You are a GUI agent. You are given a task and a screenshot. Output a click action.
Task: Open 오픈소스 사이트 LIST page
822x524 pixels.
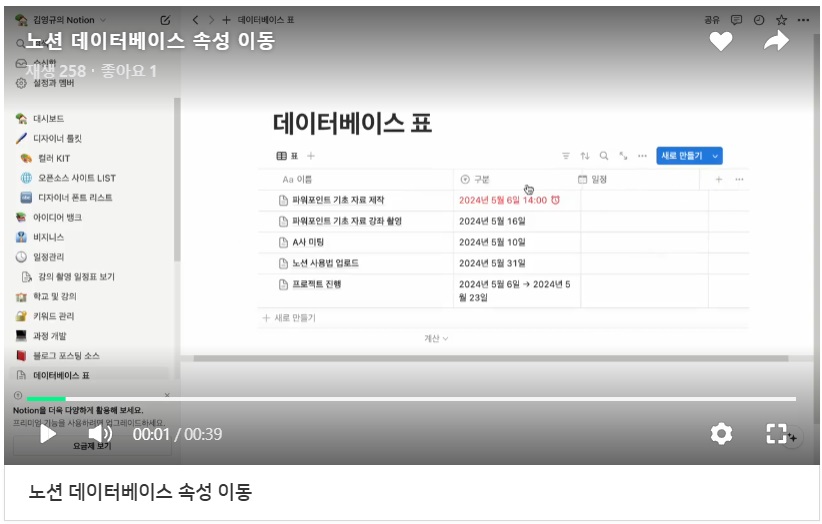tap(77, 178)
